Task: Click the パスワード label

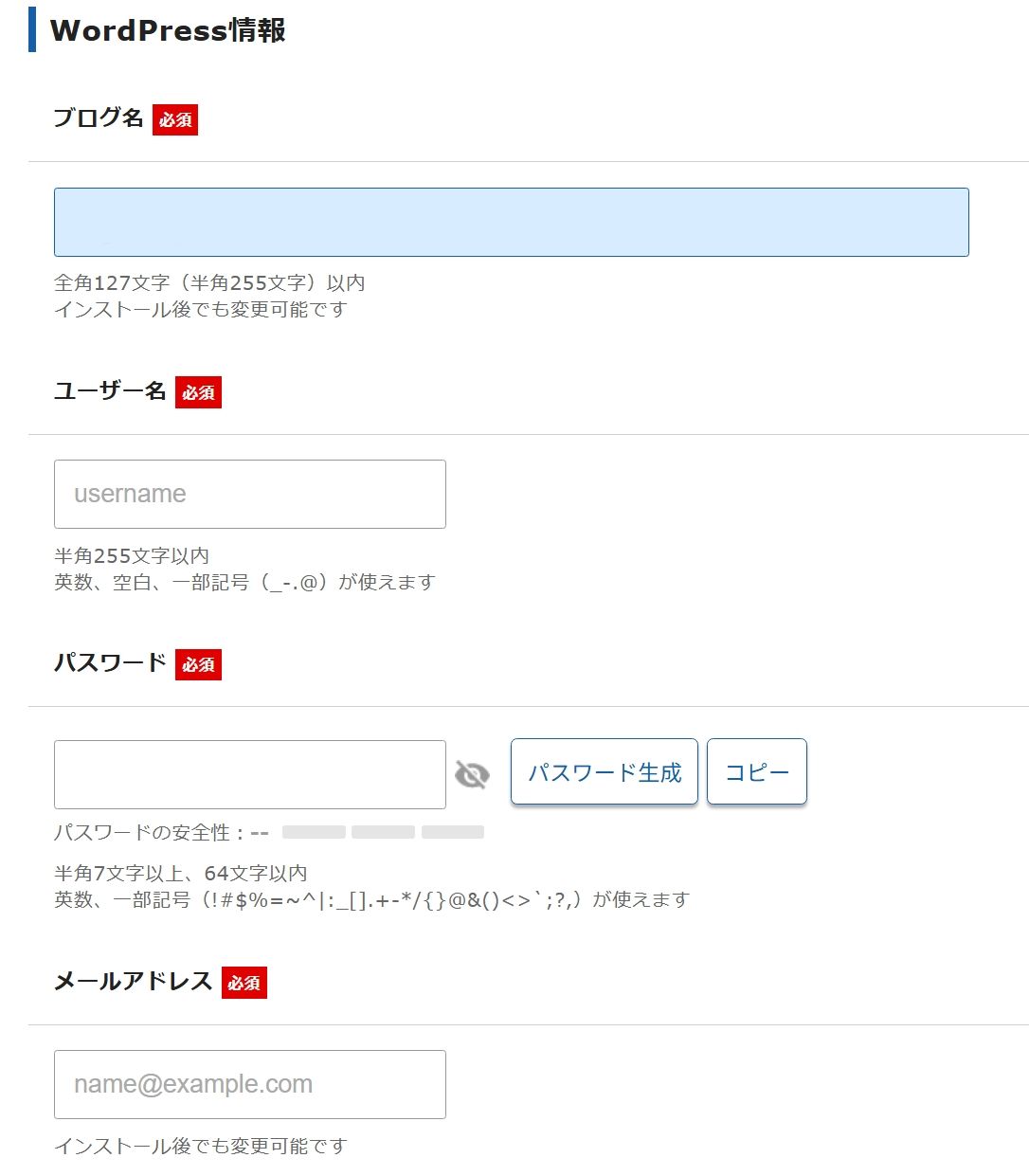Action: point(110,662)
